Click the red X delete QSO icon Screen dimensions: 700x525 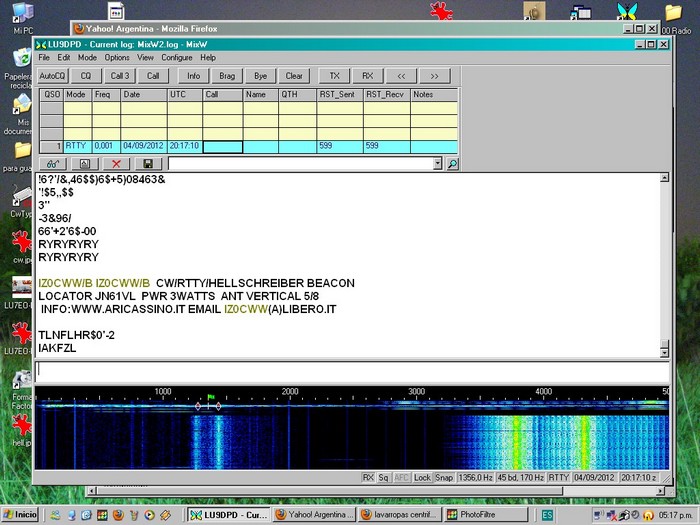tap(116, 163)
